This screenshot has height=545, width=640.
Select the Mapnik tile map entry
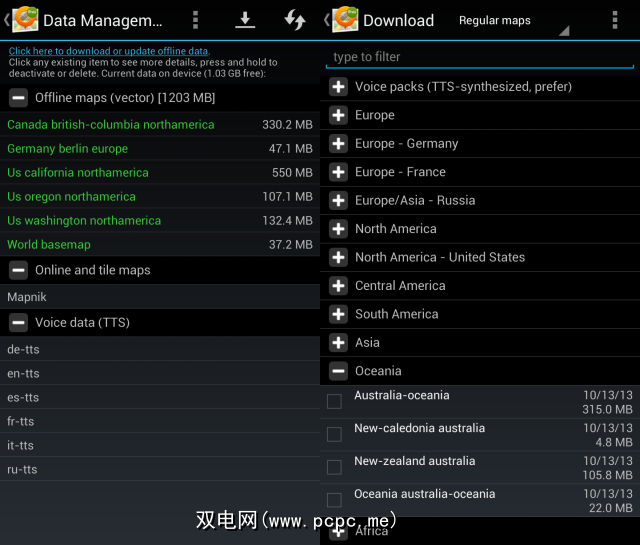click(x=160, y=297)
